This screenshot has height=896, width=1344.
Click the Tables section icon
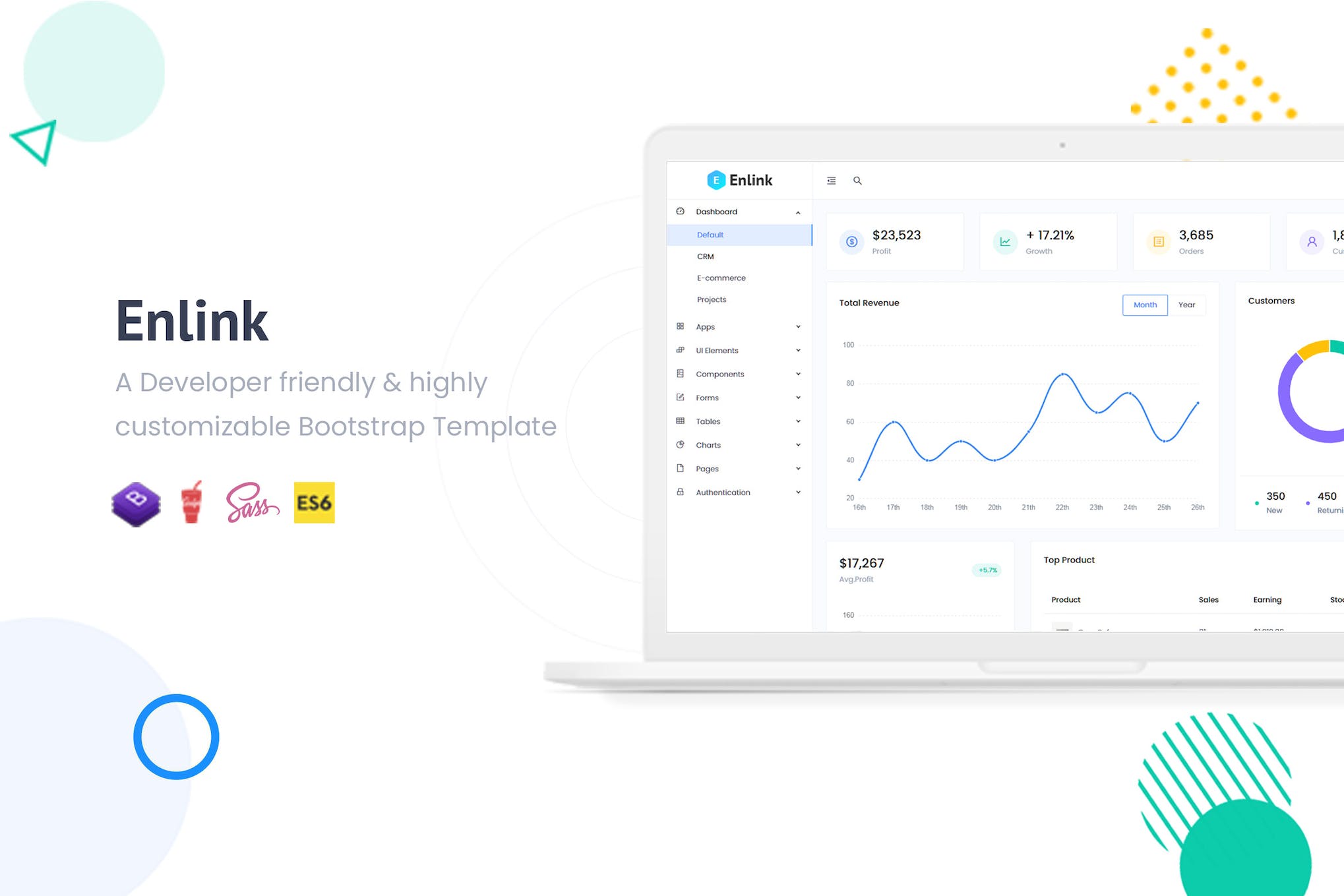(682, 421)
